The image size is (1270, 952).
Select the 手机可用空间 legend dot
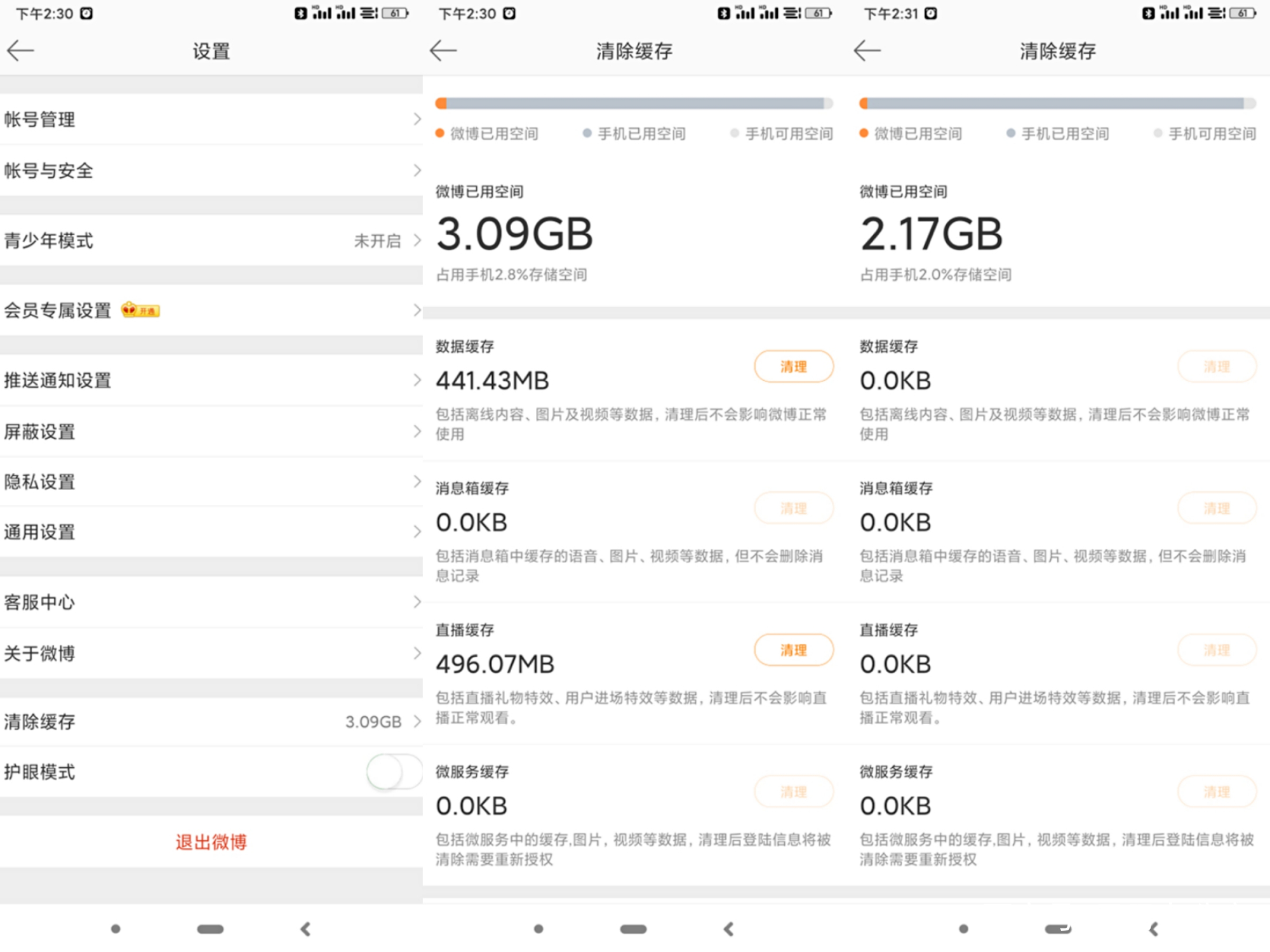735,134
